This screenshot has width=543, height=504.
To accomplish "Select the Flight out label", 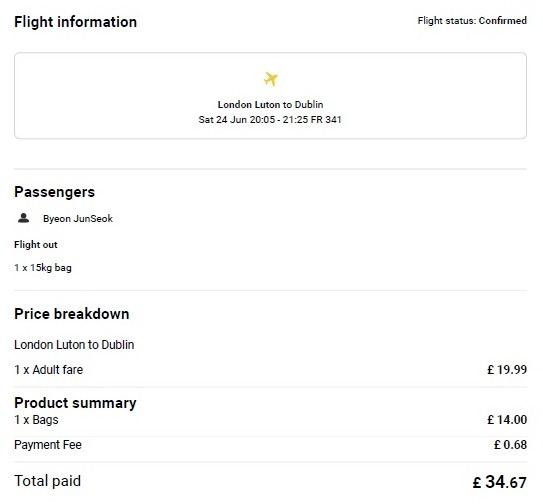I will coord(36,245).
